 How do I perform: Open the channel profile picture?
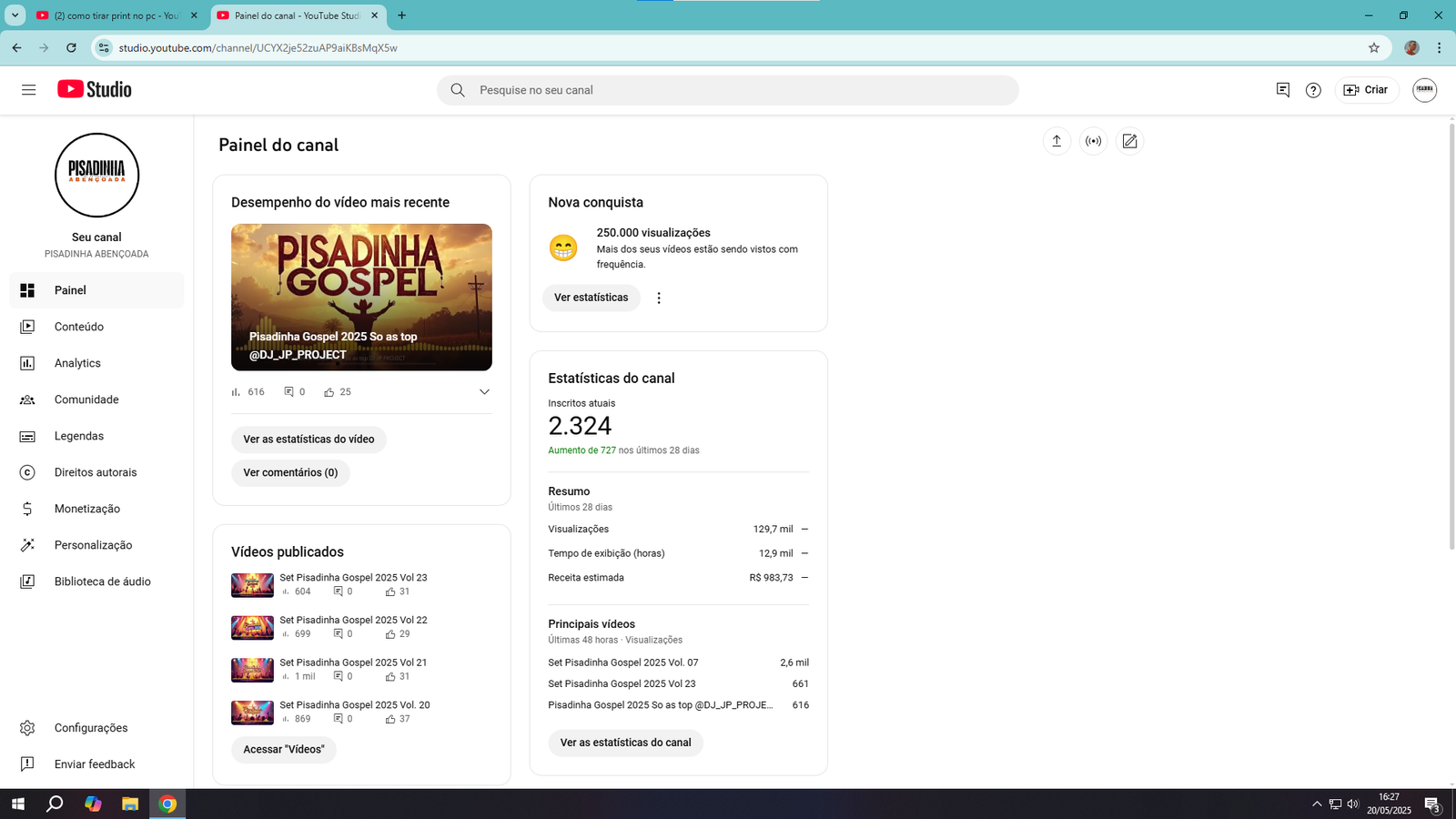click(96, 176)
